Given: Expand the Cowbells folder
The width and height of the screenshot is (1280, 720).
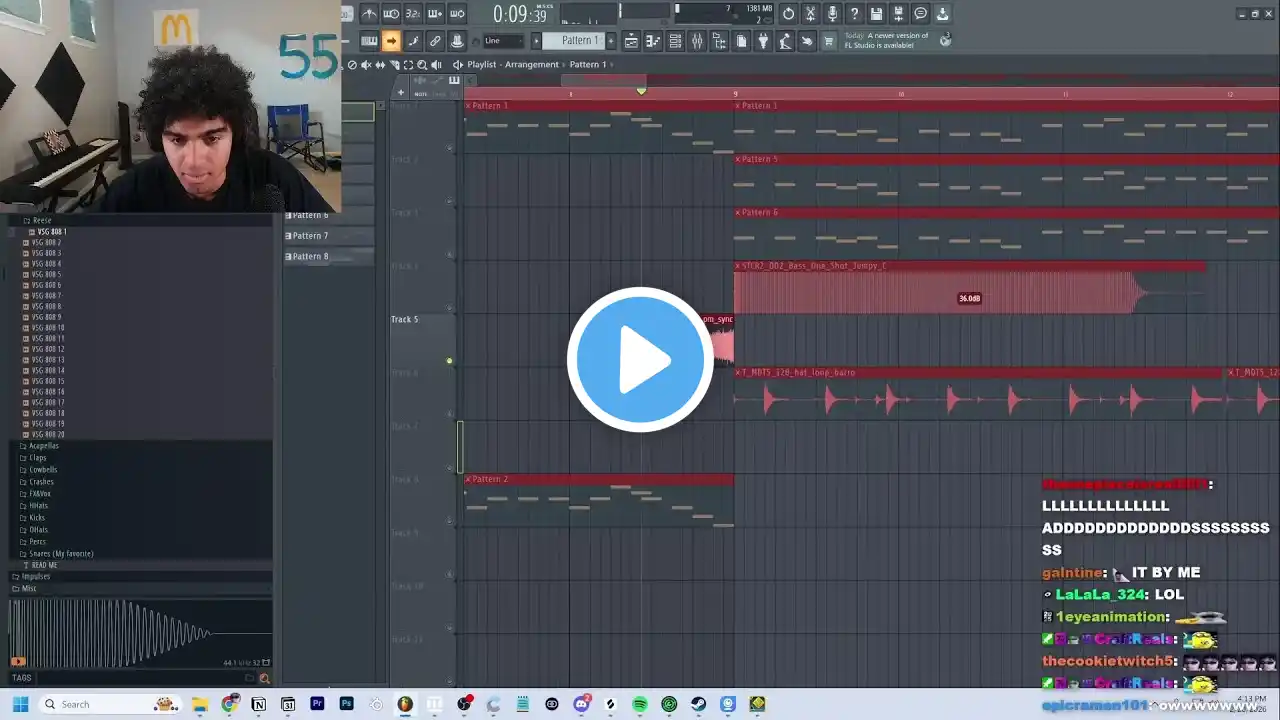Looking at the screenshot, I should point(43,470).
